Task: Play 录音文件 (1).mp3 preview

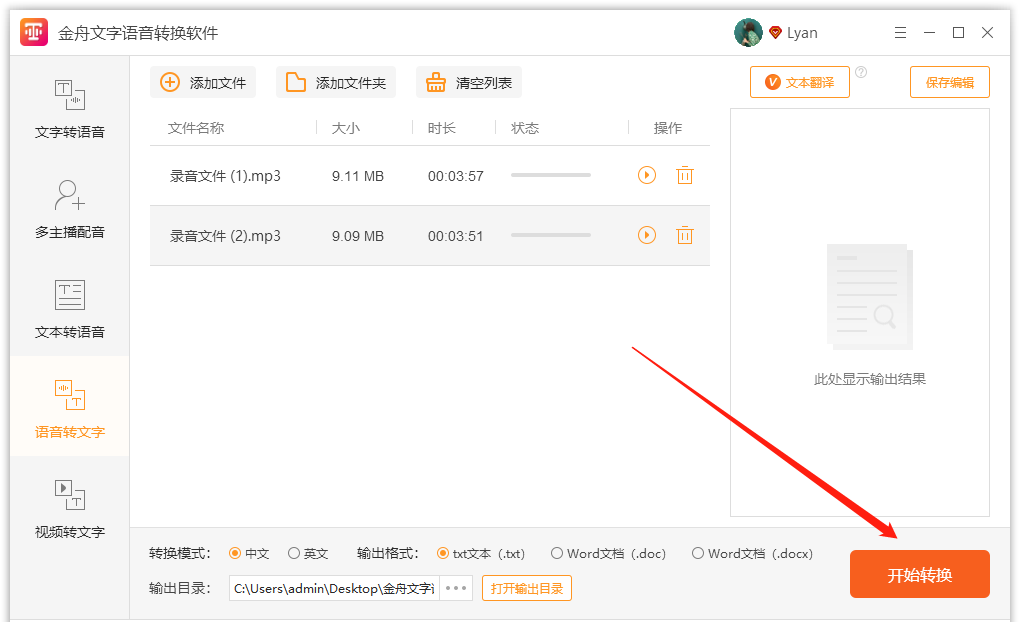Action: 647,176
